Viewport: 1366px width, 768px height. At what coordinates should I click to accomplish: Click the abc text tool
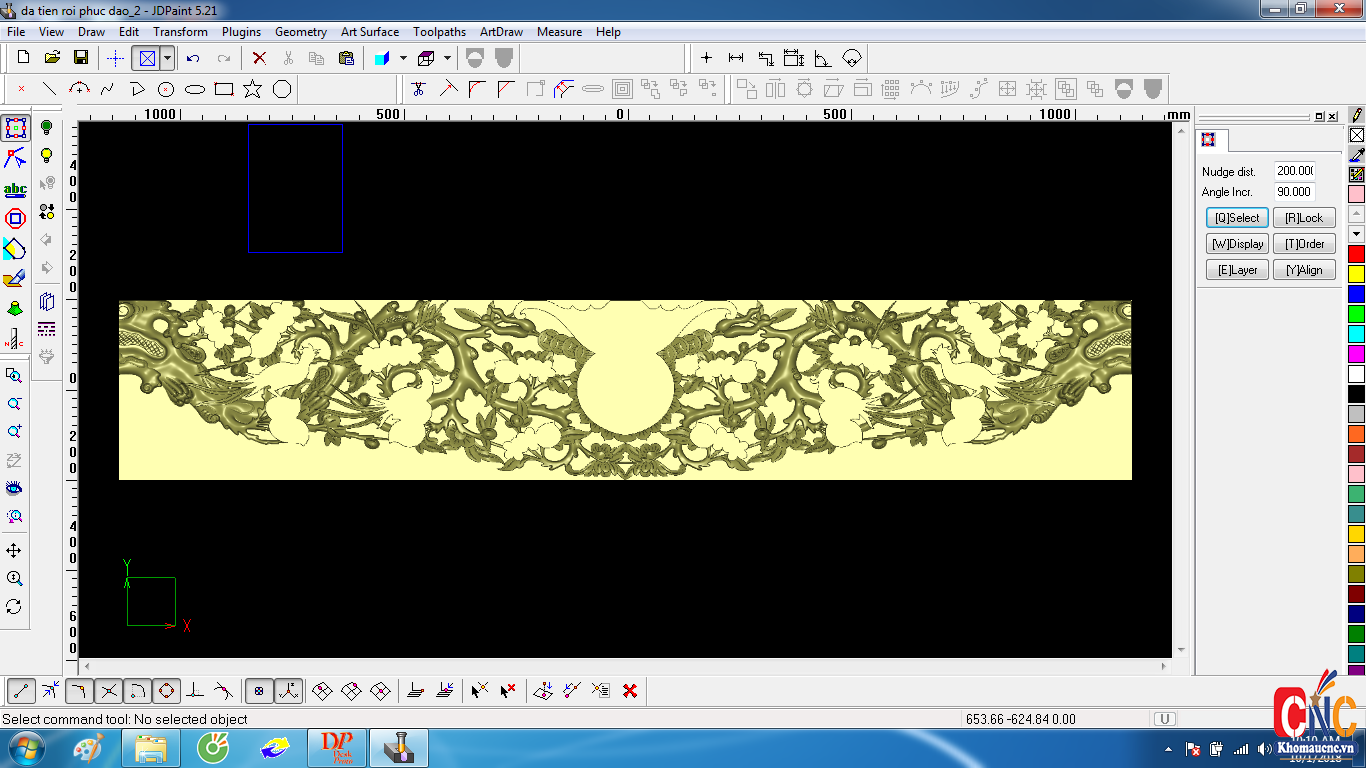pyautogui.click(x=15, y=189)
